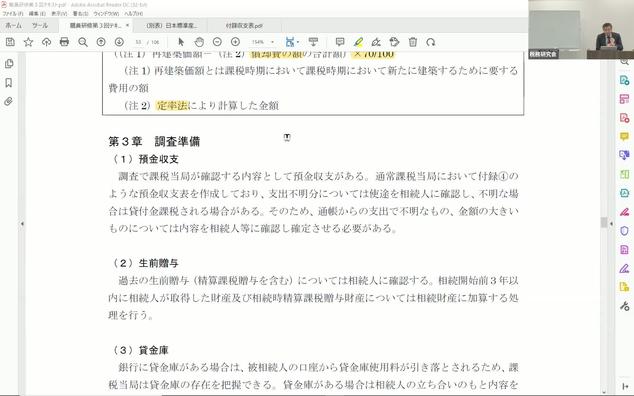634x396 pixels.
Task: Open the Edit PDF red tool
Action: tap(624, 118)
